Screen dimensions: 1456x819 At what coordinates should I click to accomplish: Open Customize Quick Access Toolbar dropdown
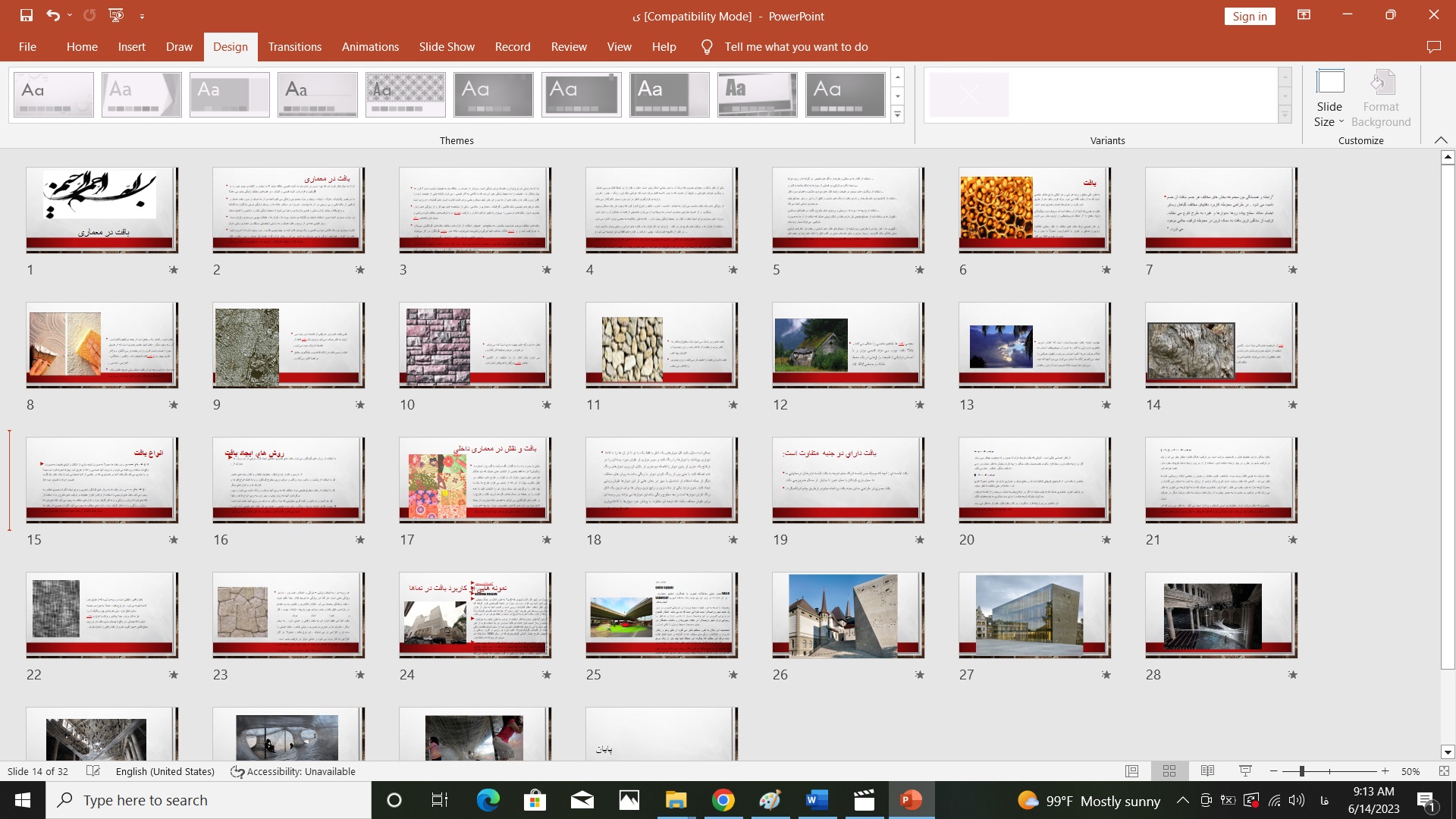[x=142, y=16]
